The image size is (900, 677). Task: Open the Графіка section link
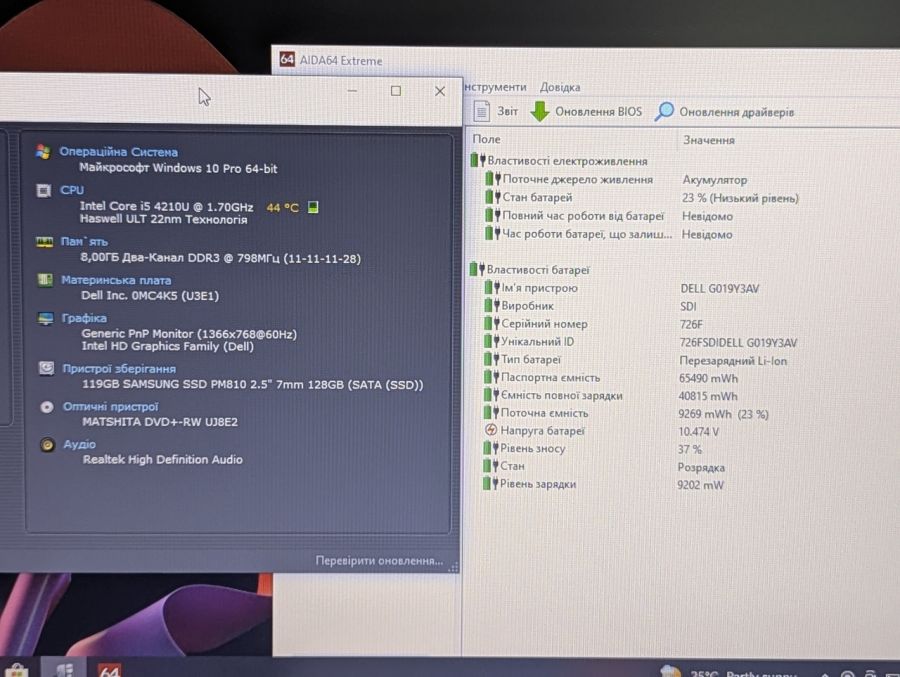[84, 318]
